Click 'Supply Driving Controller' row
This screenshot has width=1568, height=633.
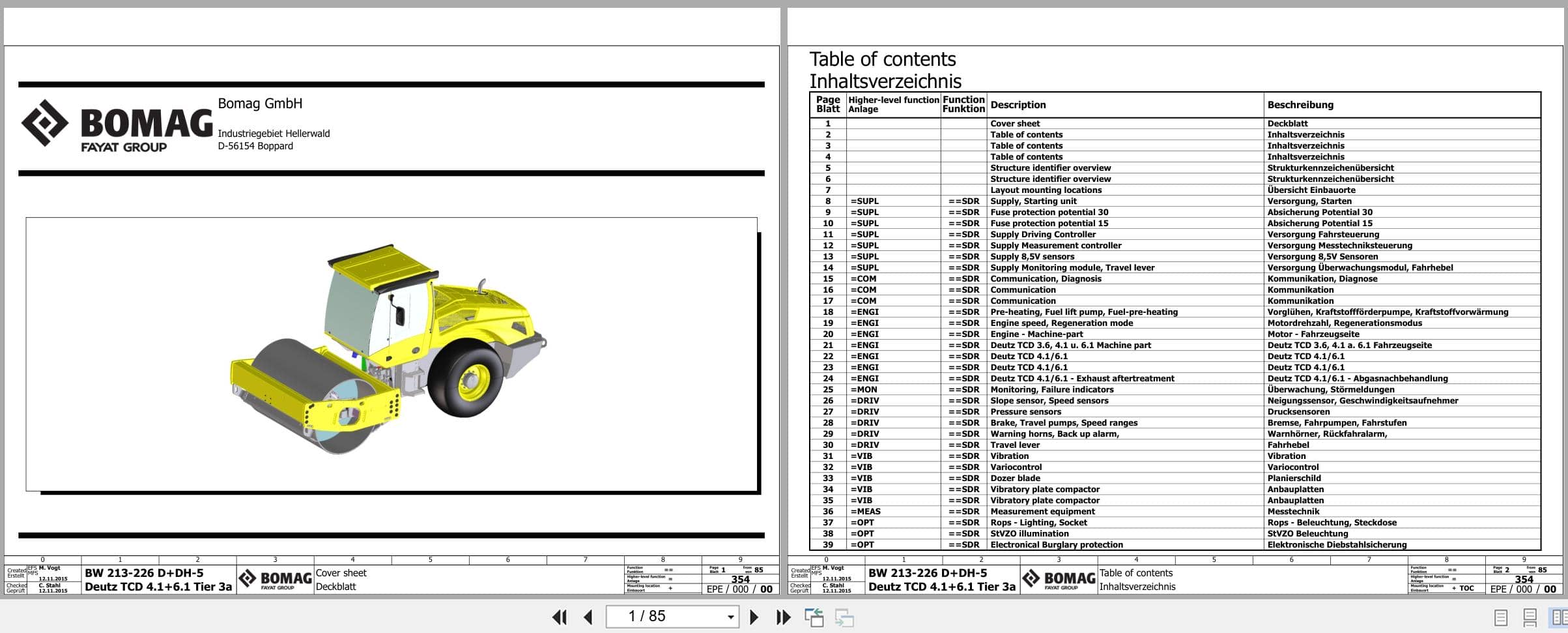point(1043,234)
